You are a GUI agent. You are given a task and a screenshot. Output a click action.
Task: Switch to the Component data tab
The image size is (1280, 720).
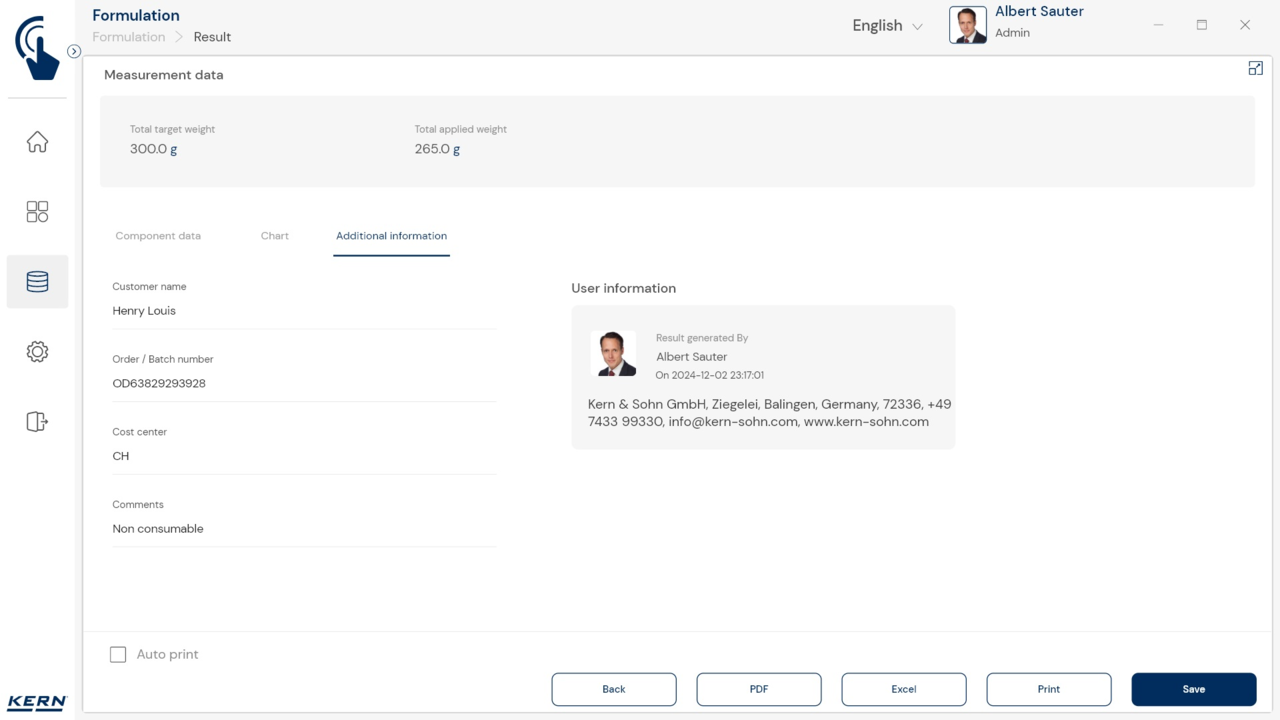[x=158, y=236]
